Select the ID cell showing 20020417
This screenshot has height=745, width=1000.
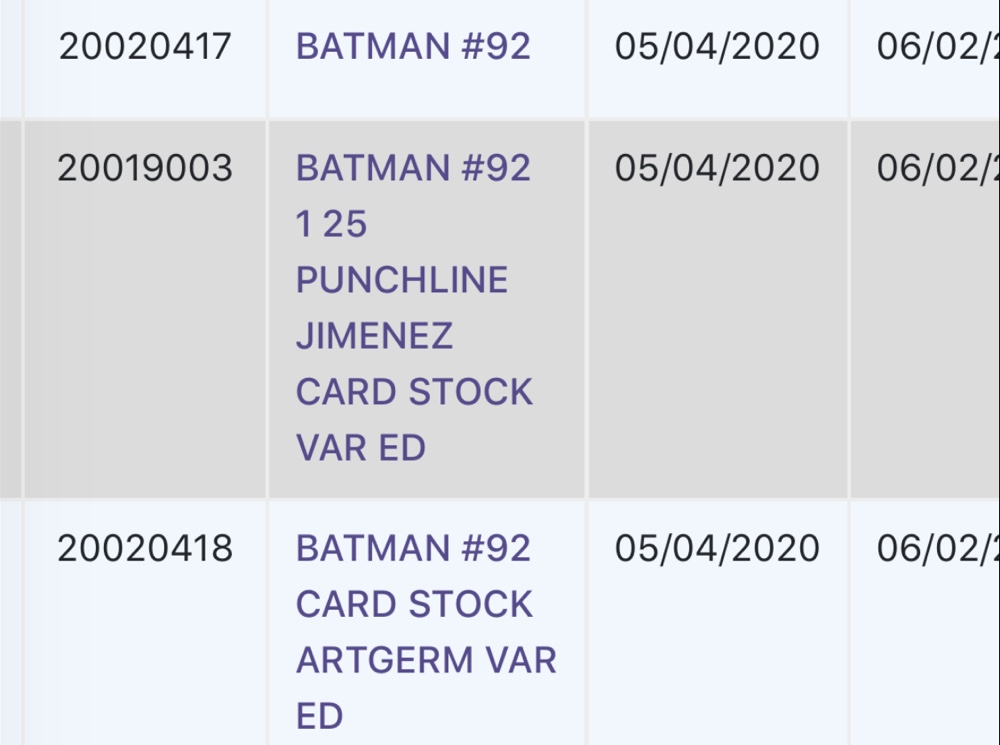147,44
